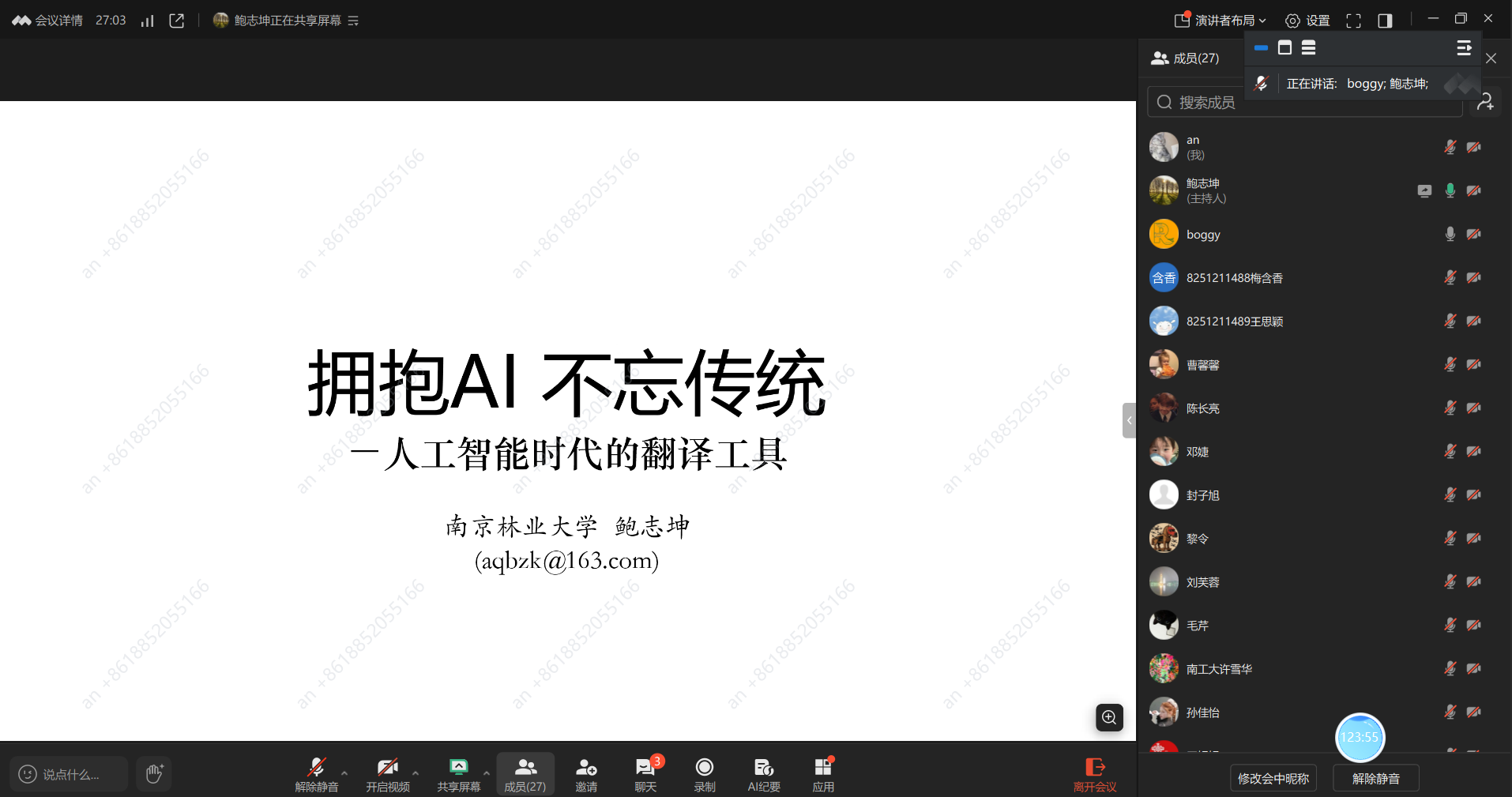The image size is (1512, 797).
Task: Click 离开会议 leave meeting button
Action: 1095,773
